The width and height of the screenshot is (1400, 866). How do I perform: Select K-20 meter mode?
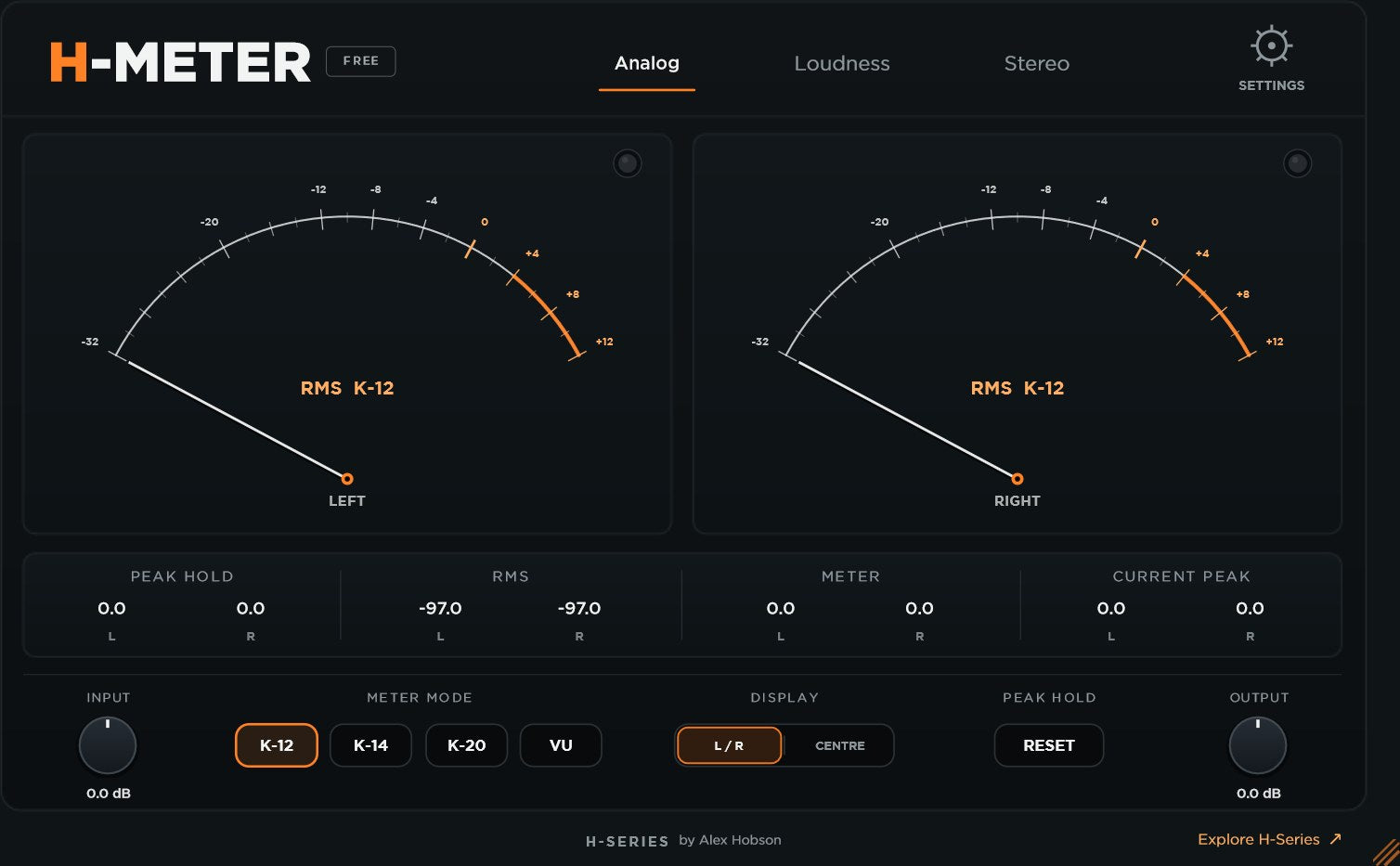coord(466,745)
